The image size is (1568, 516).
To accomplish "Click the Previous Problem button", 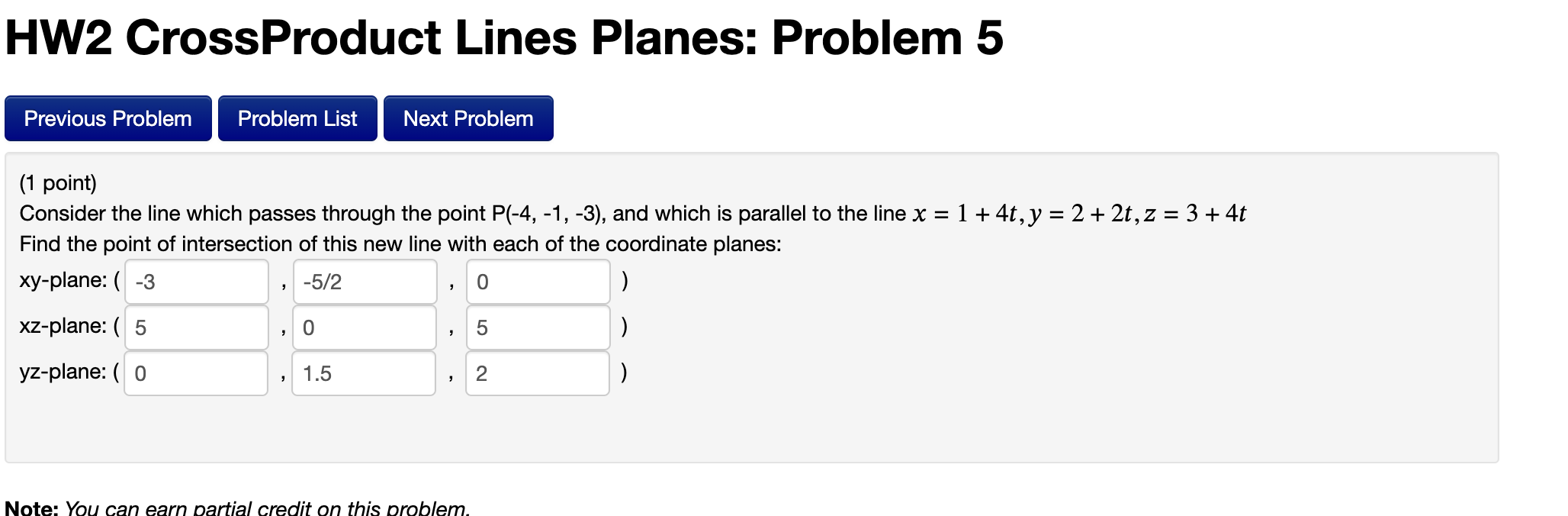I will [108, 118].
